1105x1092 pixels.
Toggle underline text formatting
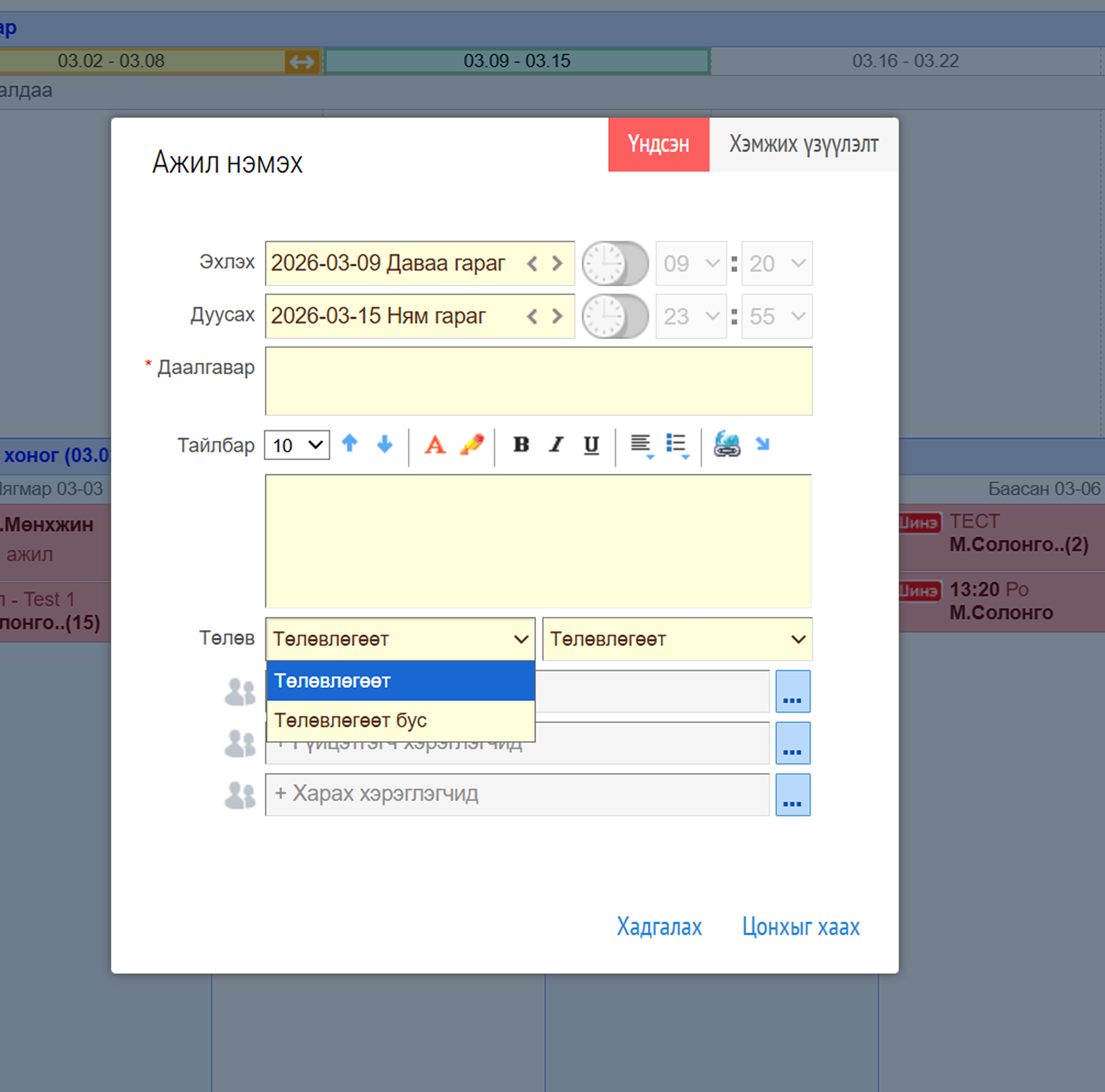coord(591,445)
